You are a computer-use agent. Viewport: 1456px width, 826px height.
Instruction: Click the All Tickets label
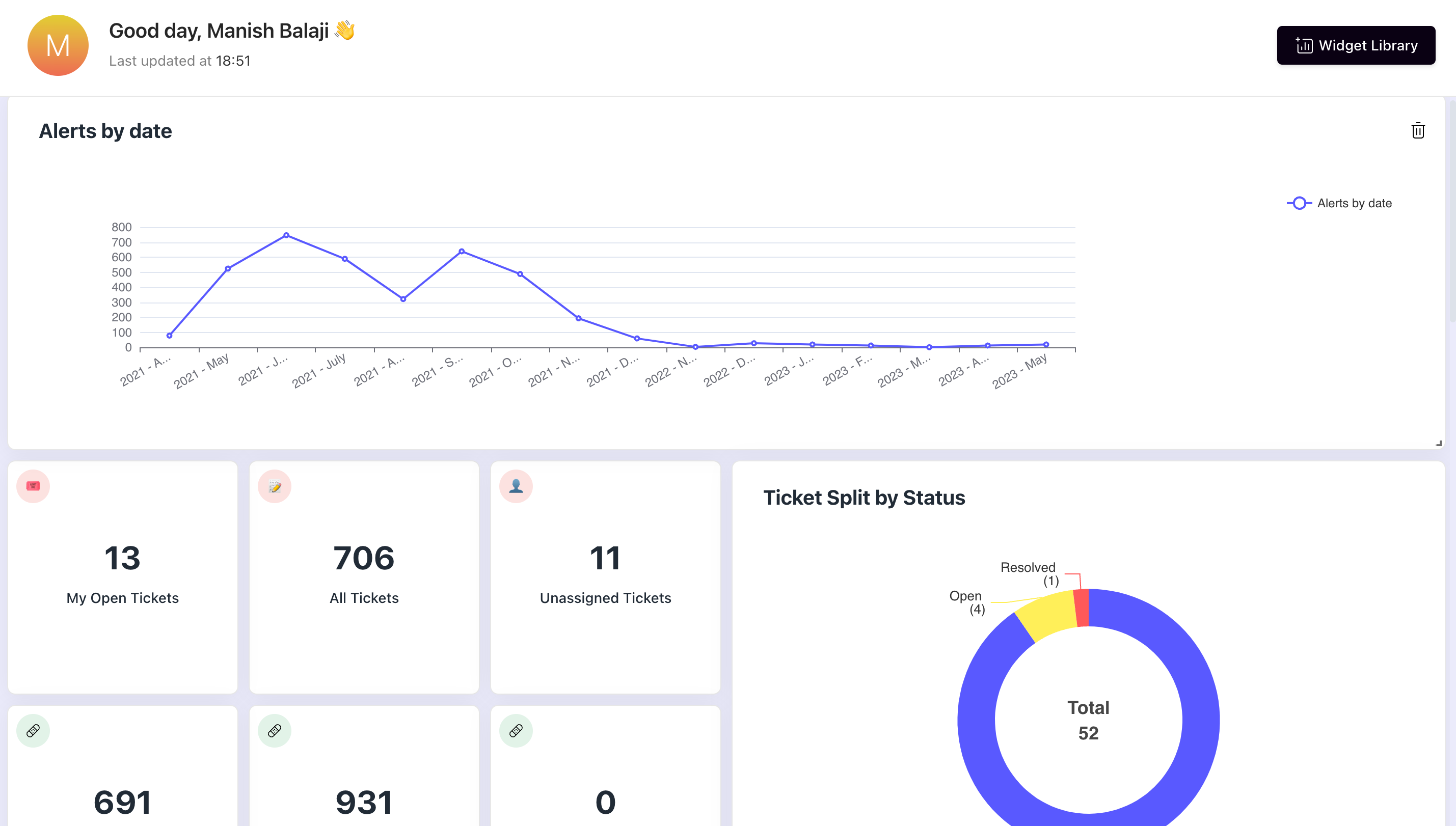coord(364,598)
